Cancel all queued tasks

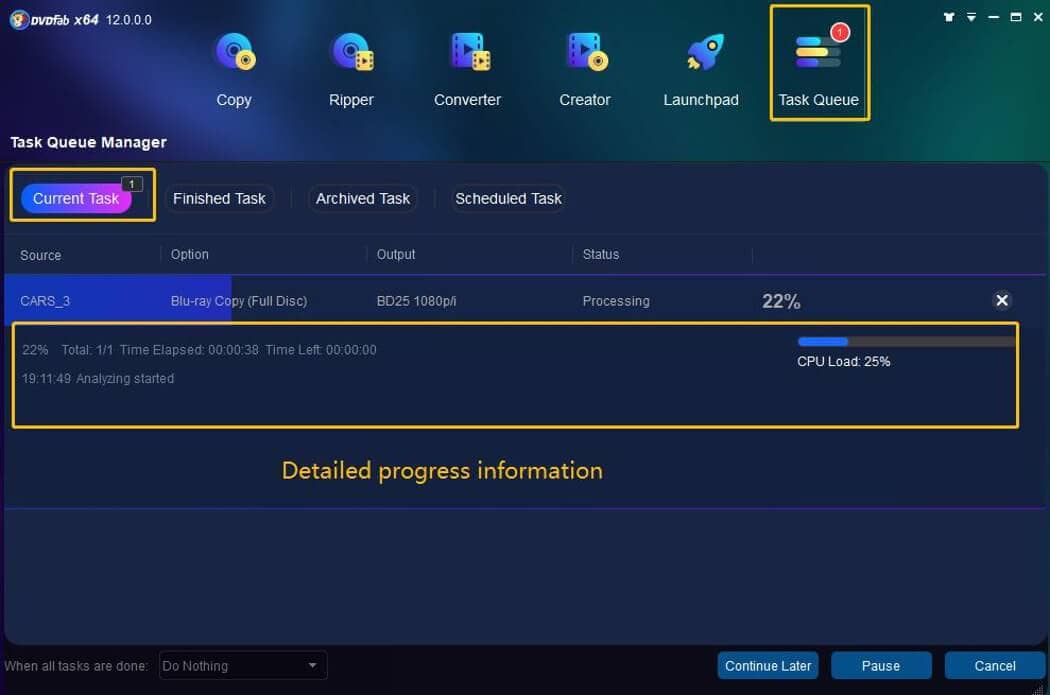coord(994,665)
